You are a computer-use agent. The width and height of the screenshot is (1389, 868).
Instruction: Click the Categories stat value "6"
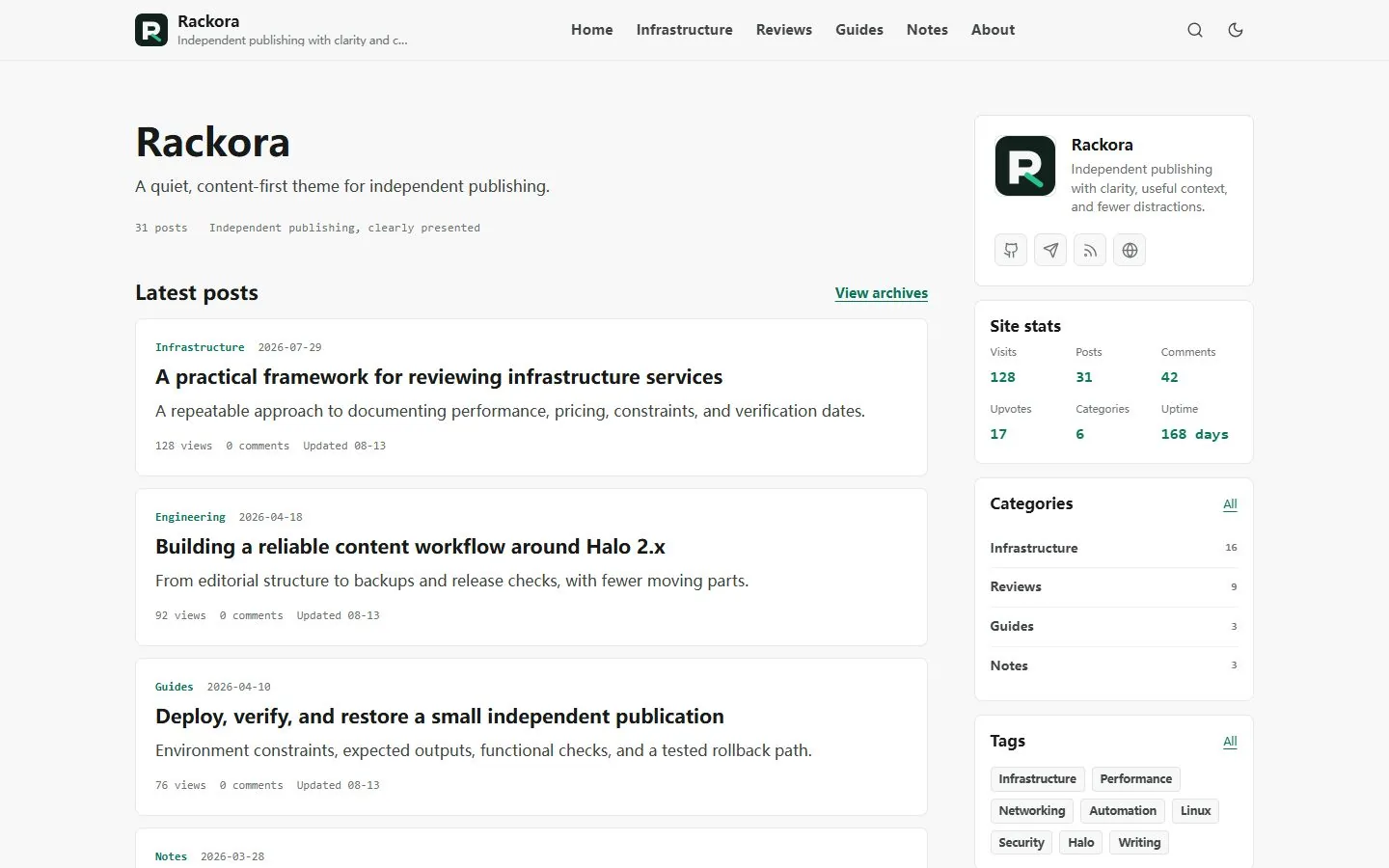[1080, 434]
